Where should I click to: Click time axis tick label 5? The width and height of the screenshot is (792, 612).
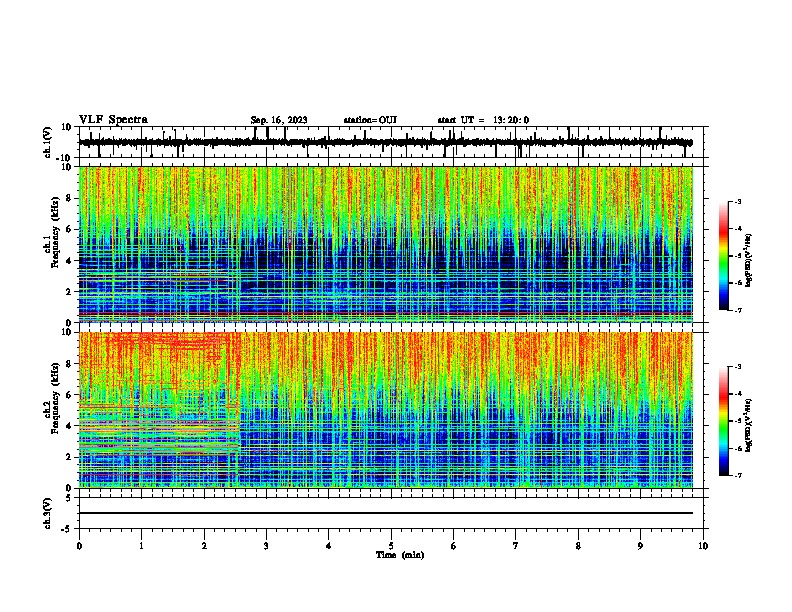pyautogui.click(x=391, y=546)
